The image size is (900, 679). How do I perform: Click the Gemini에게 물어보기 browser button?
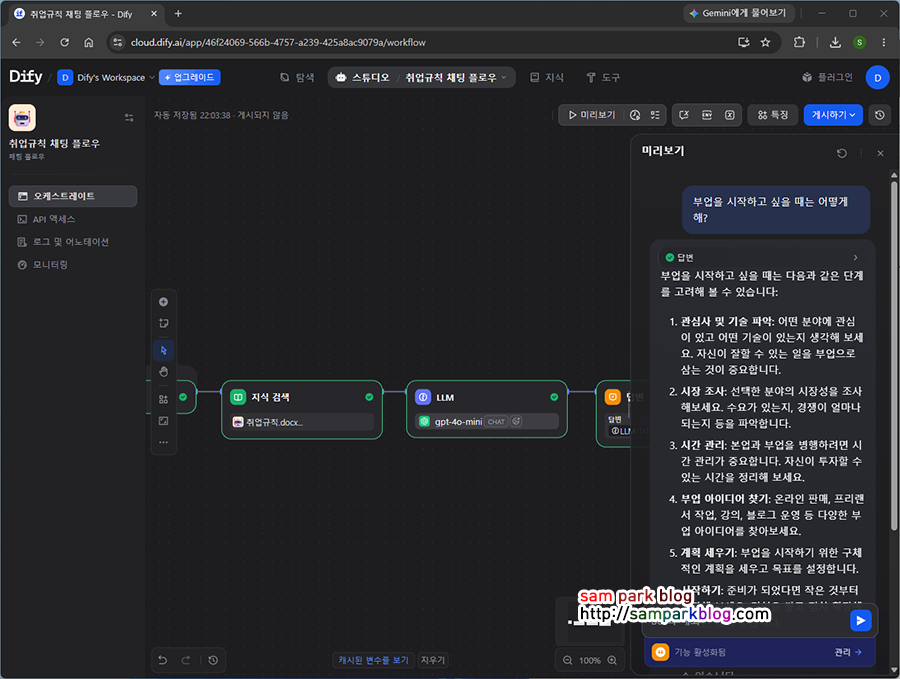[x=739, y=13]
